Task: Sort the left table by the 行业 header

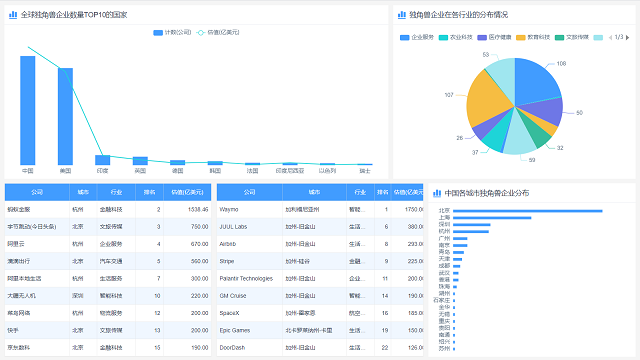Action: pos(116,192)
